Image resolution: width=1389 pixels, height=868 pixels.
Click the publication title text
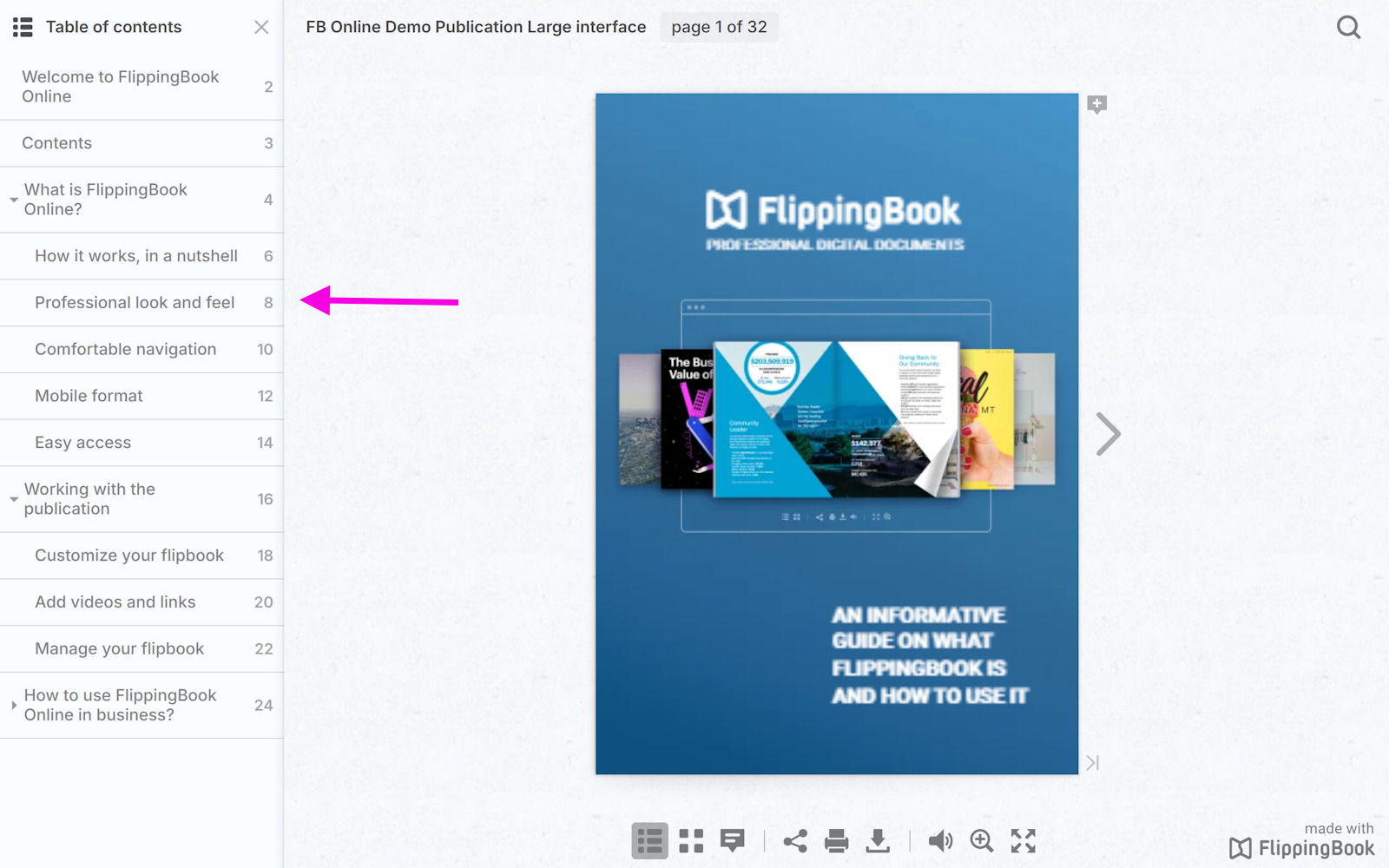coord(476,27)
